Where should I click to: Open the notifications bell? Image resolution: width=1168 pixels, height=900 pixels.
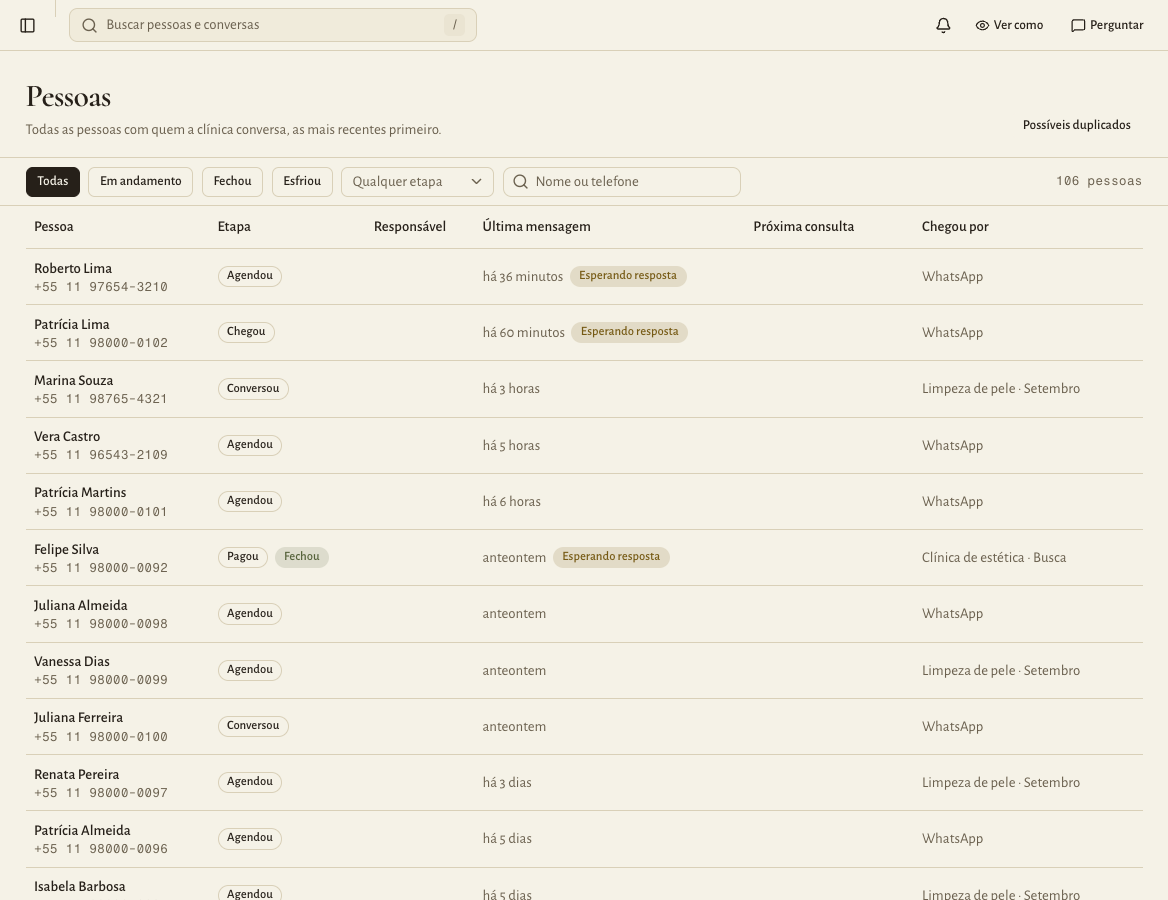pos(943,25)
